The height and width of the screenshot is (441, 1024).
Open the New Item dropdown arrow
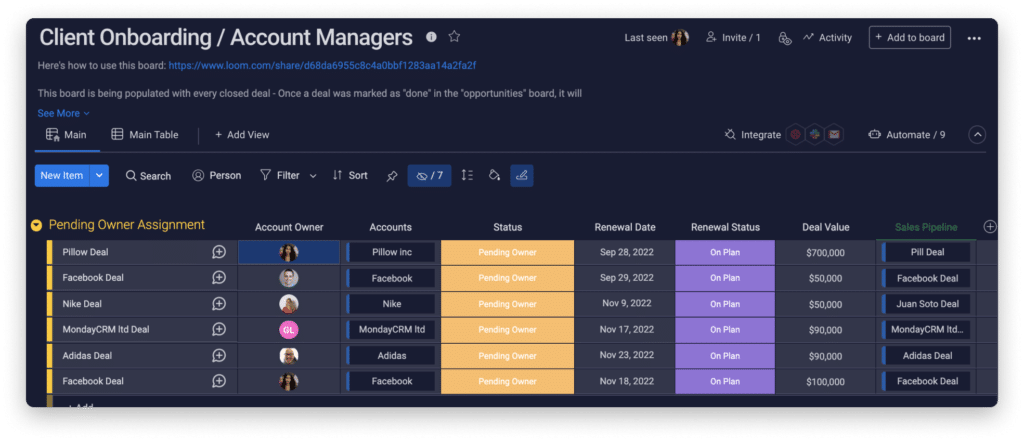click(x=99, y=176)
